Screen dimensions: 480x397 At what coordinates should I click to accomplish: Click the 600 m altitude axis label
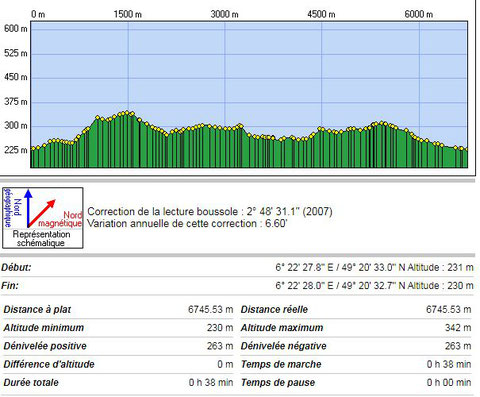point(15,29)
